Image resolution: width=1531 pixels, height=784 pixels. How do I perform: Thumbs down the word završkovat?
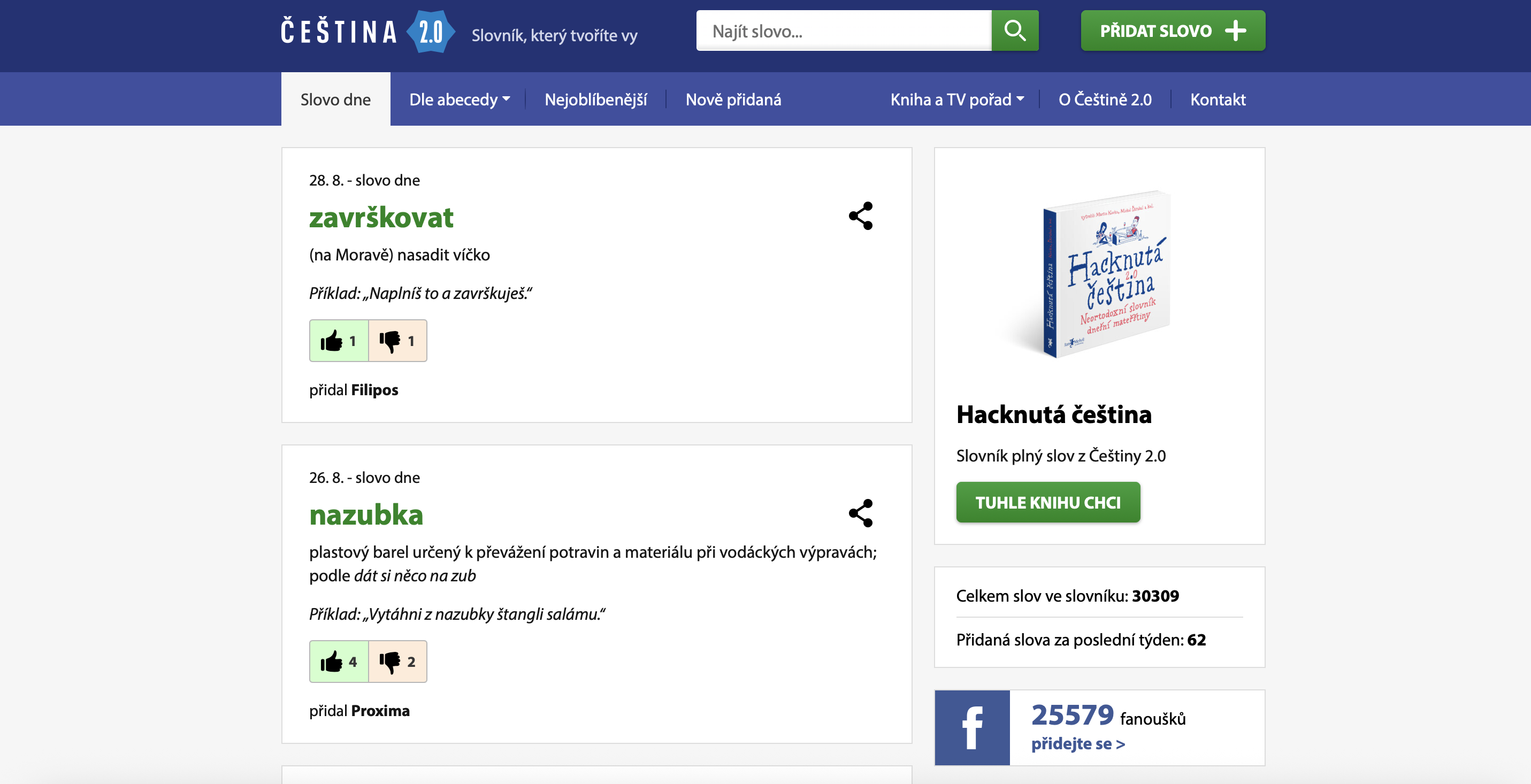tap(397, 340)
